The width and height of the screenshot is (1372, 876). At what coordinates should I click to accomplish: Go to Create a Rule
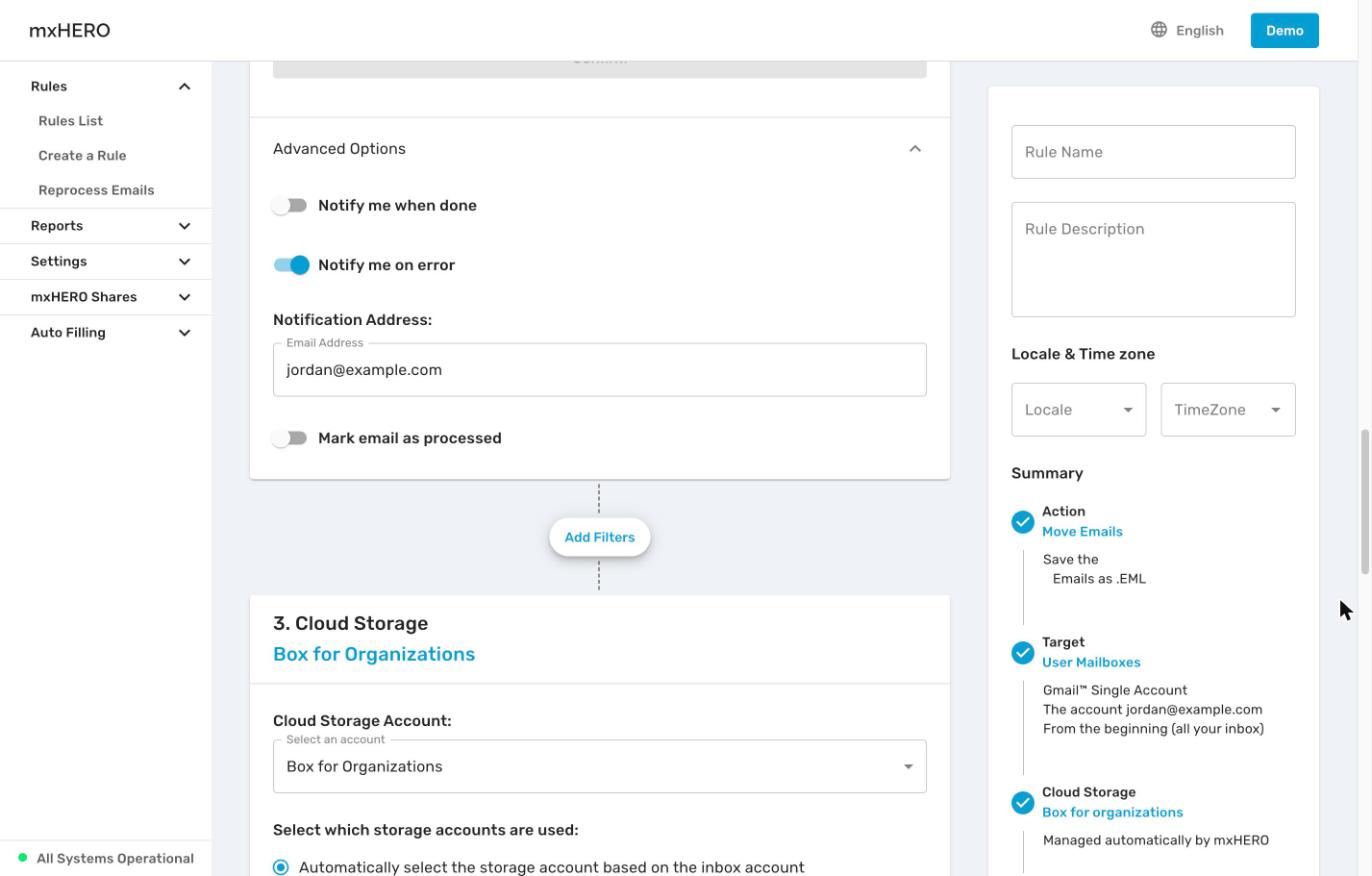point(82,156)
